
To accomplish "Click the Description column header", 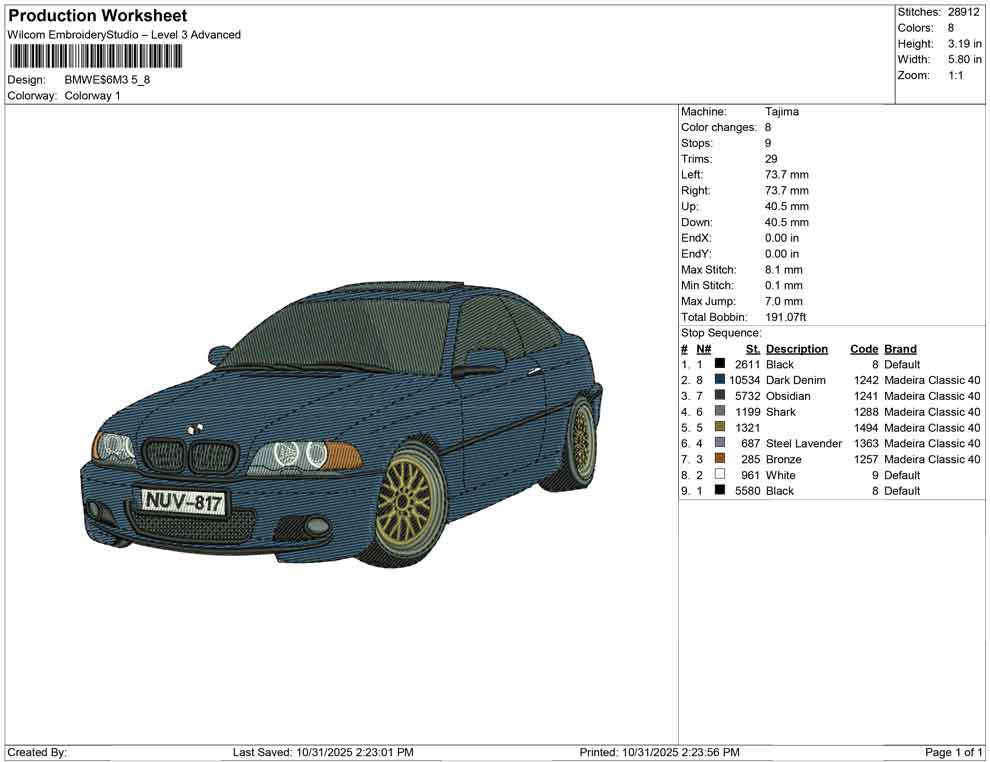I will (x=797, y=348).
